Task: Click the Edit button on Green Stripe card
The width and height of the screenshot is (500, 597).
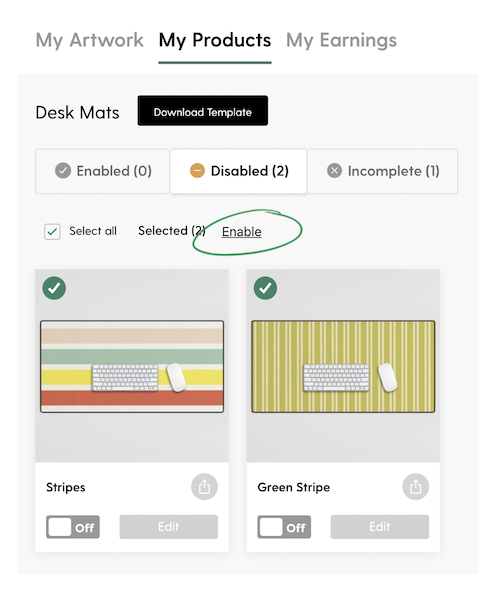Action: point(380,527)
